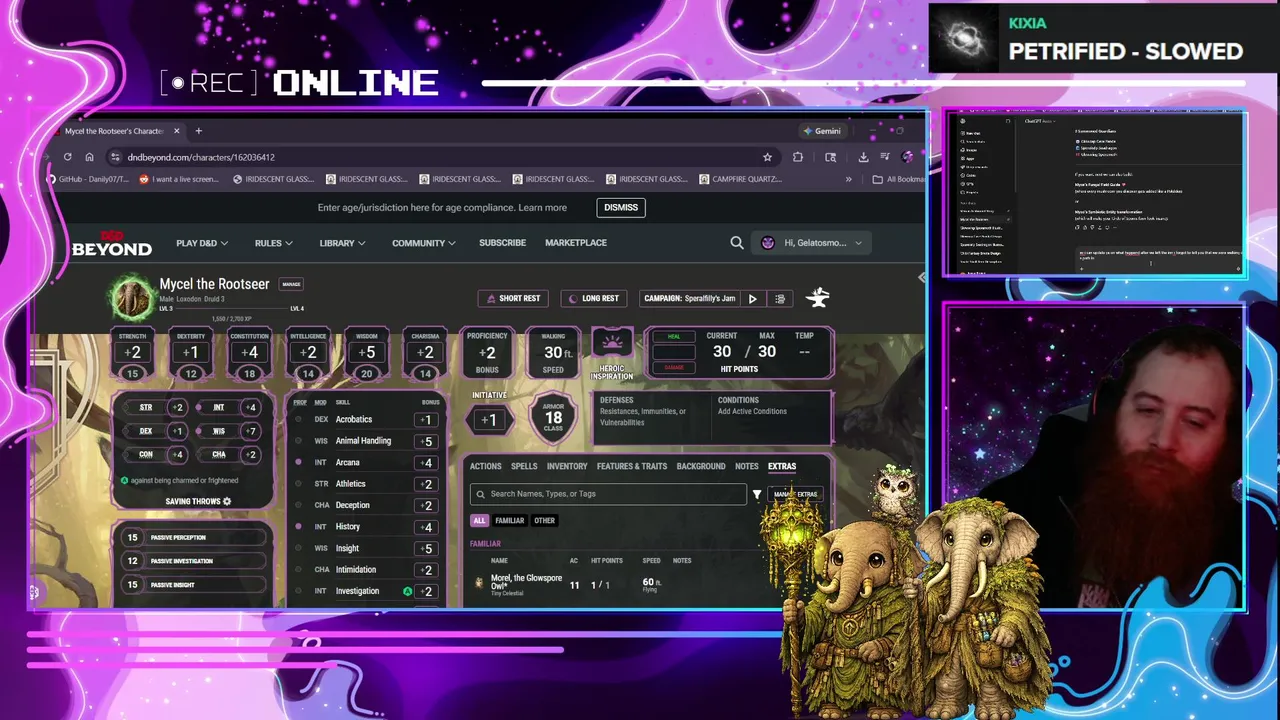Image resolution: width=1280 pixels, height=720 pixels.
Task: Take a SHORT REST
Action: coord(513,298)
